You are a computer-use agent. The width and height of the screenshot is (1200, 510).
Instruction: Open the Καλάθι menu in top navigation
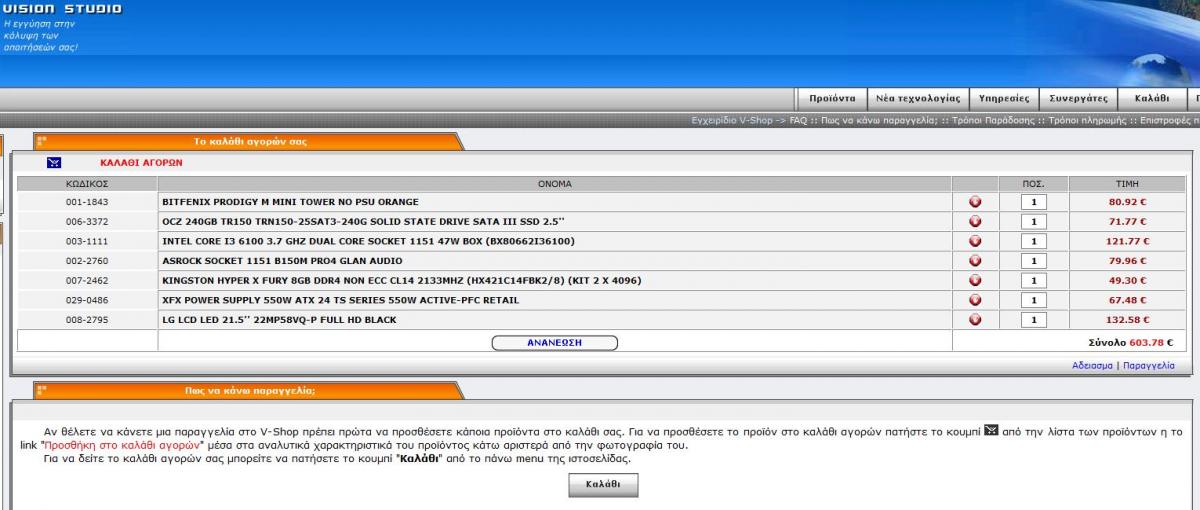click(1152, 99)
